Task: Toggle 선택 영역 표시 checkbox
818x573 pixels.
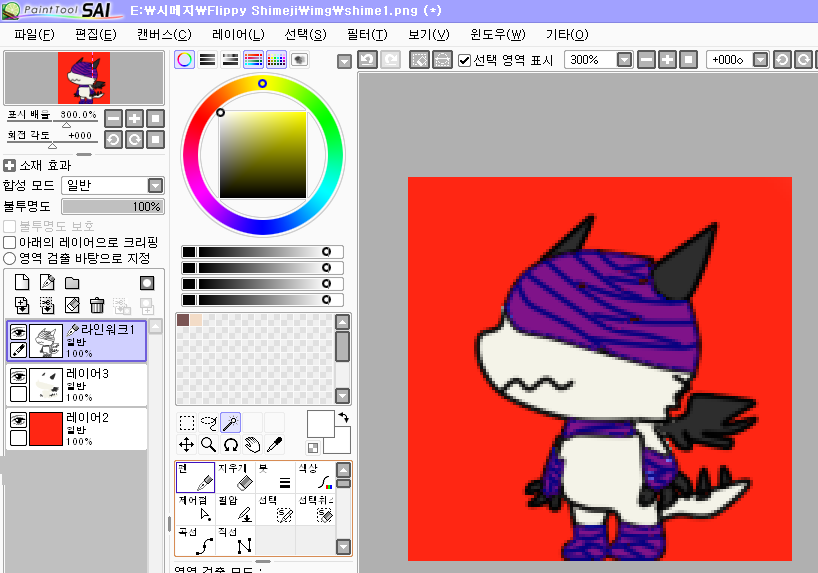Action: [x=464, y=61]
